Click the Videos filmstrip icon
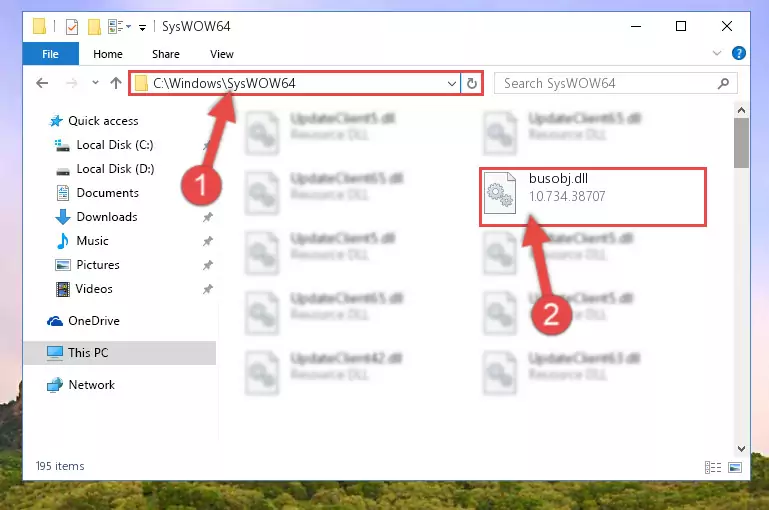 tap(63, 289)
